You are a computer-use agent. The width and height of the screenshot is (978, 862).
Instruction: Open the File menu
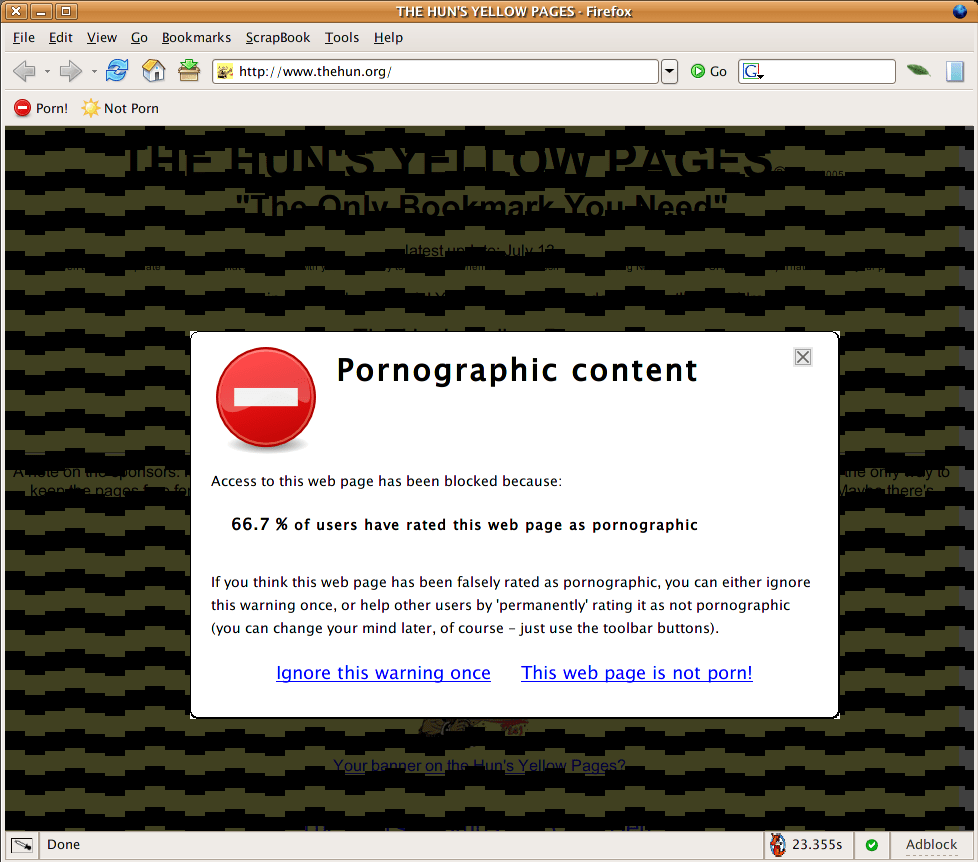[x=24, y=37]
